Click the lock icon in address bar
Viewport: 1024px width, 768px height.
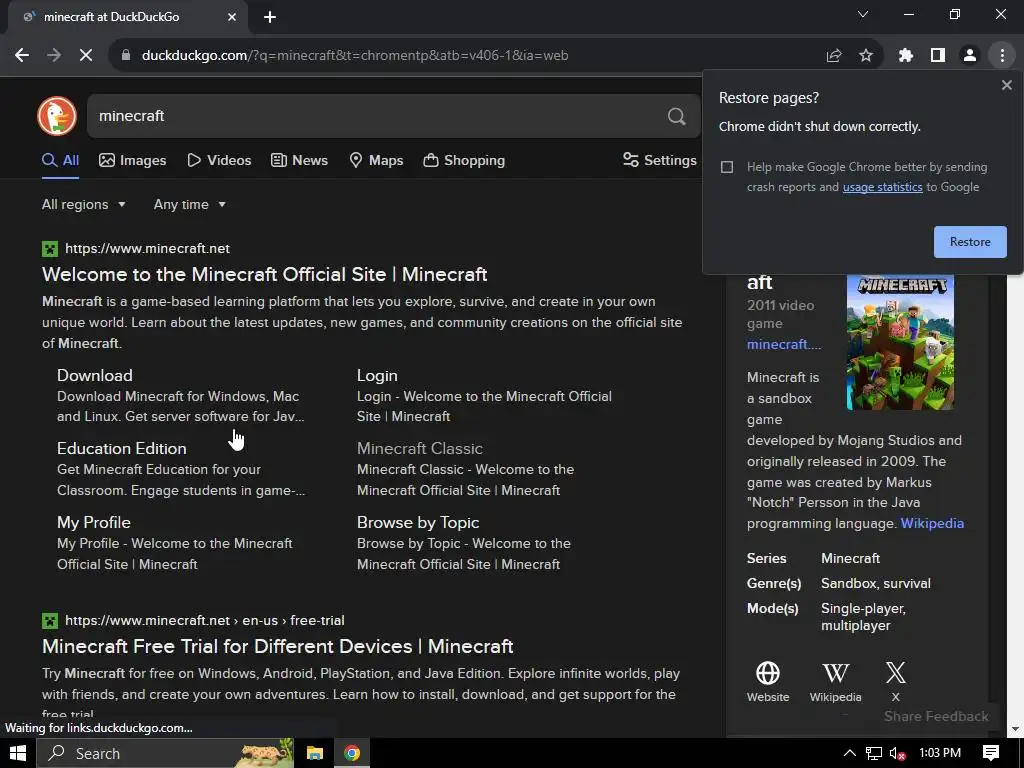(126, 56)
